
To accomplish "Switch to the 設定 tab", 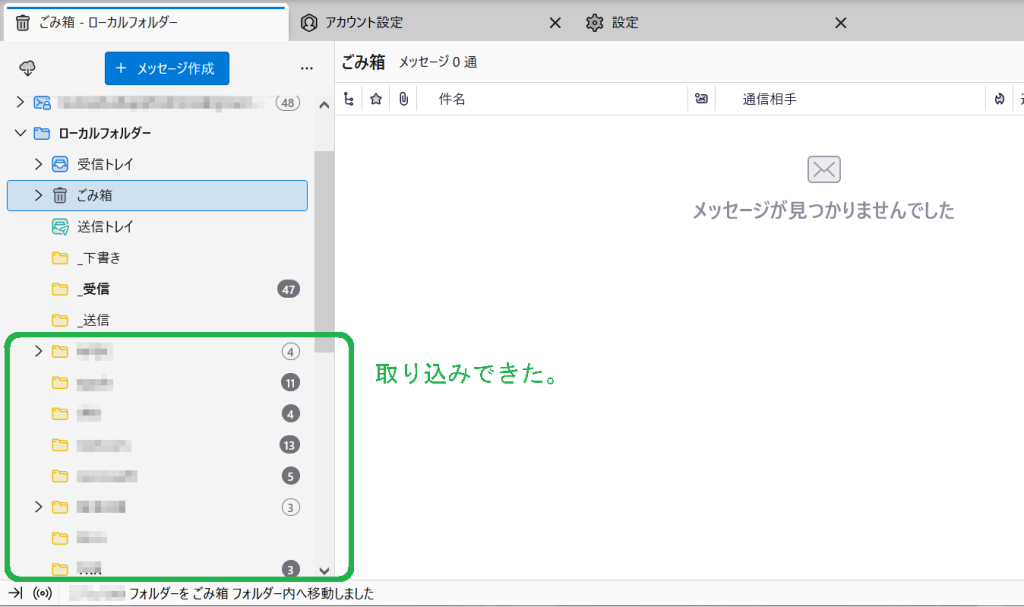I will click(625, 22).
